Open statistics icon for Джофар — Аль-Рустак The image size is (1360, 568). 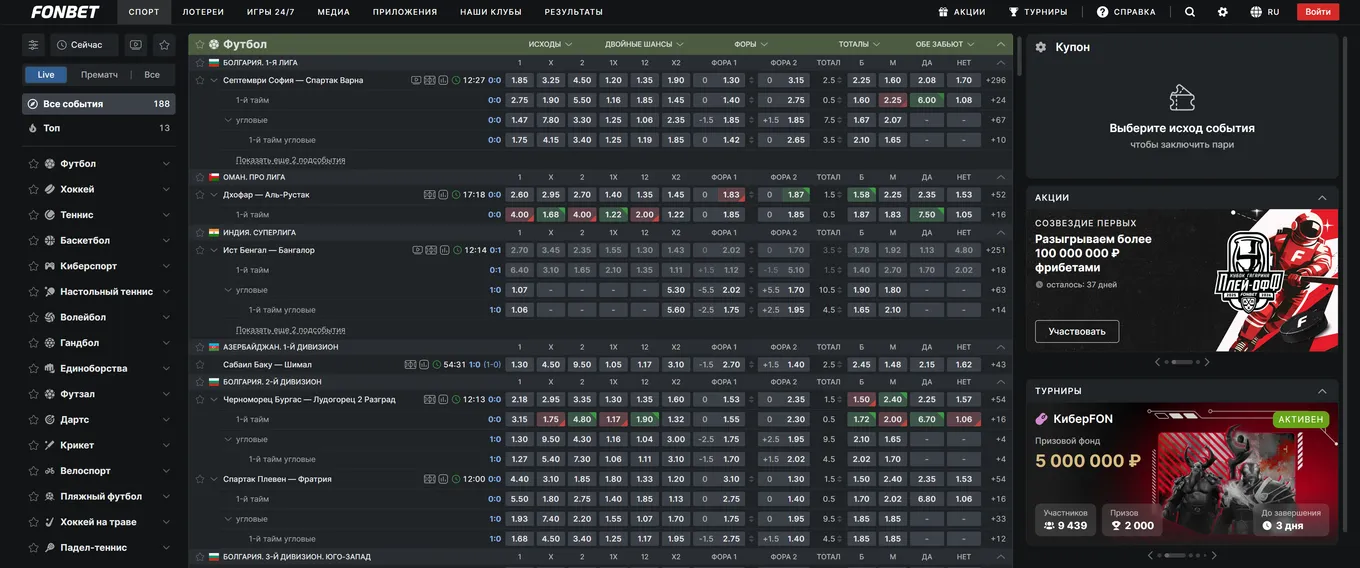tap(443, 195)
